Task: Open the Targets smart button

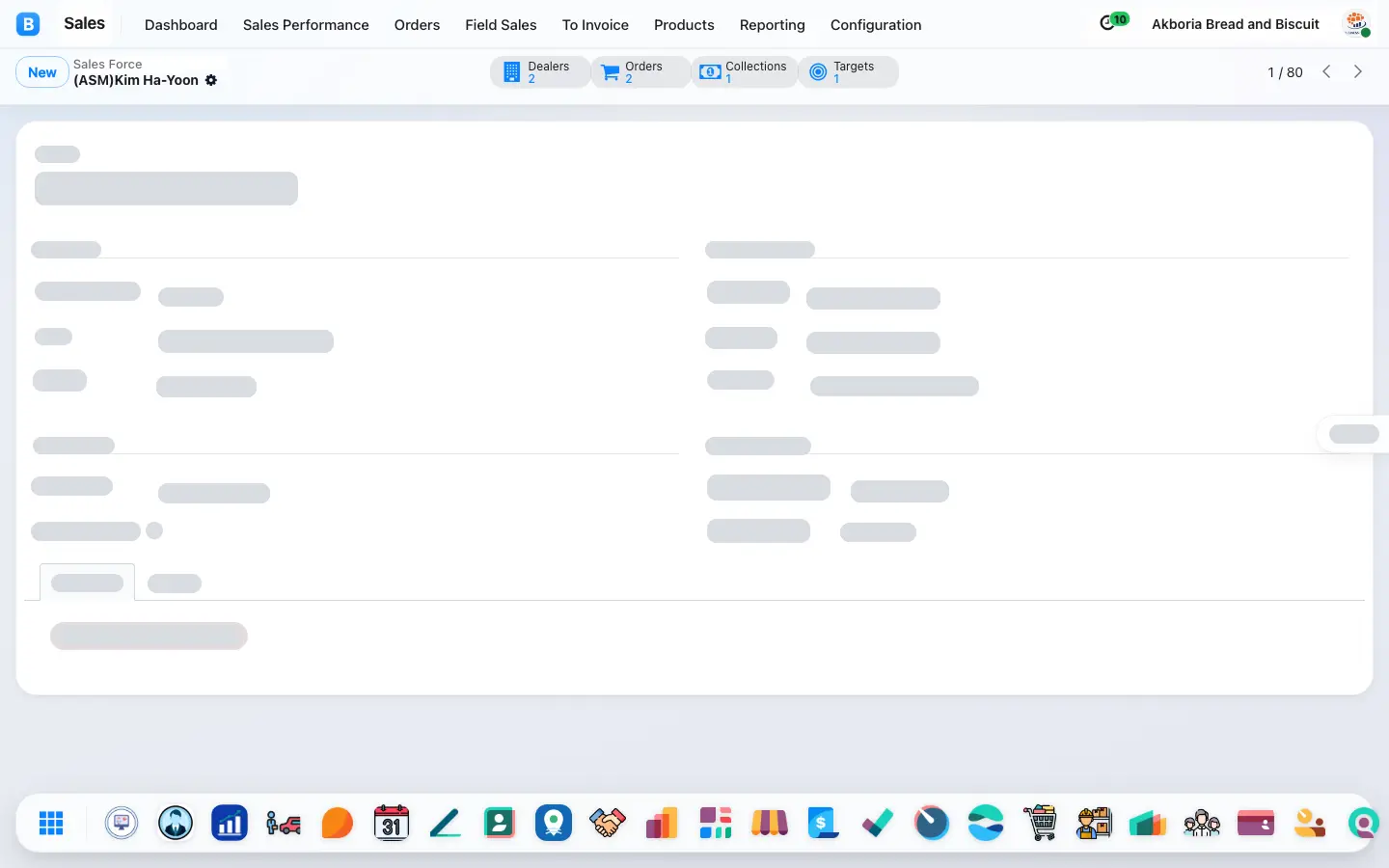Action: [x=848, y=72]
